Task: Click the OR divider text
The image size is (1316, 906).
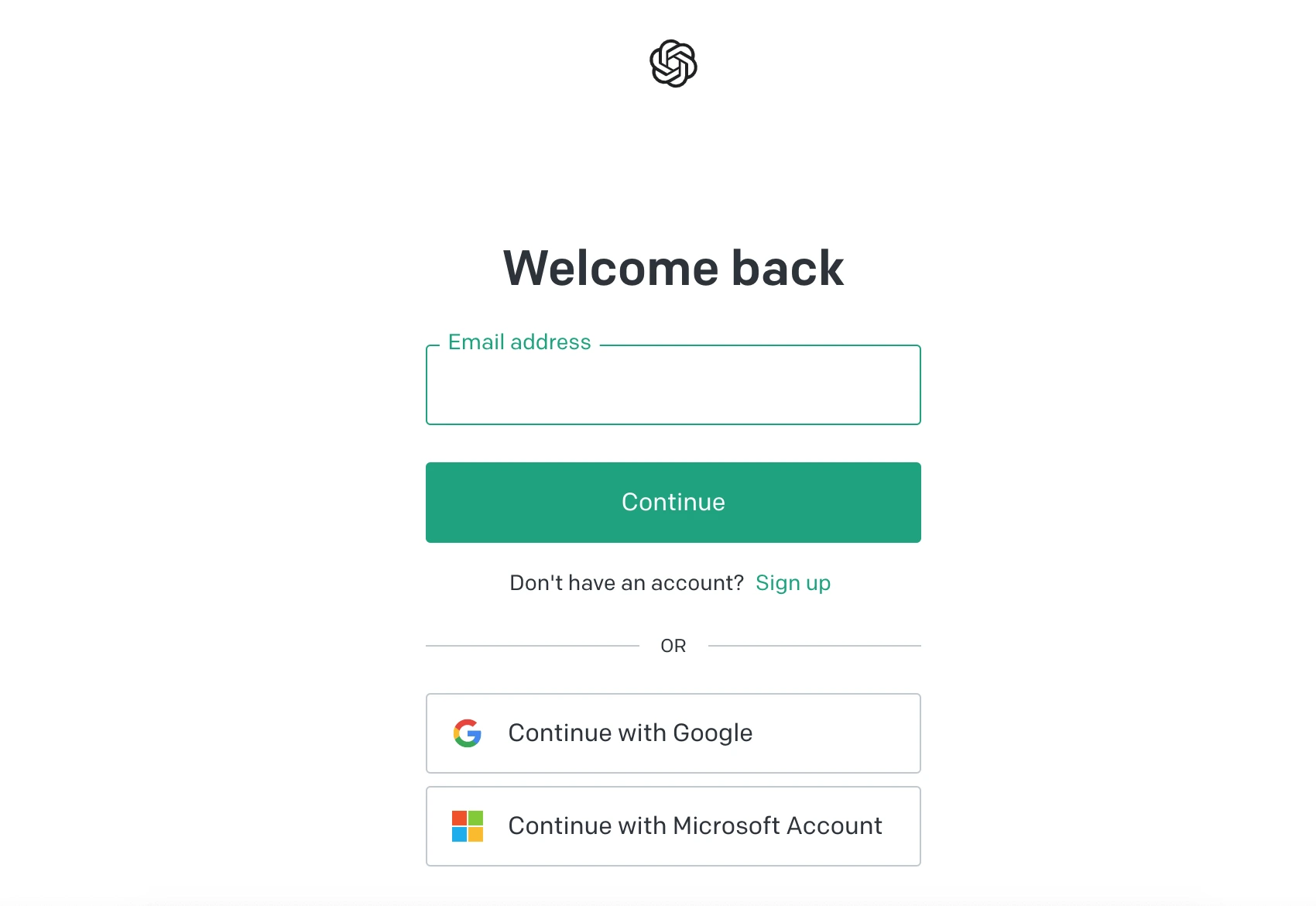Action: (x=673, y=646)
